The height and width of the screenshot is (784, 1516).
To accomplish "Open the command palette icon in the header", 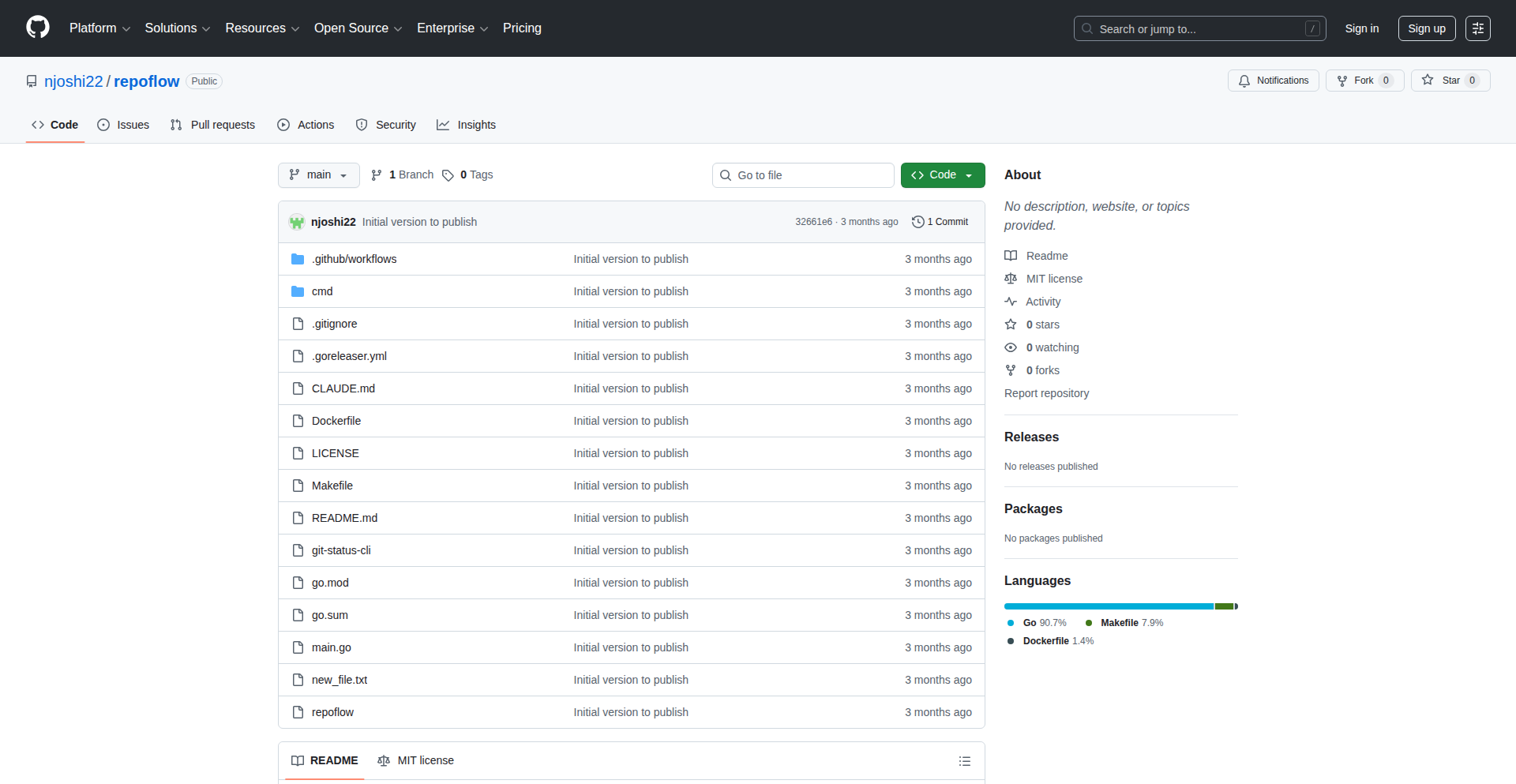I will point(1477,28).
